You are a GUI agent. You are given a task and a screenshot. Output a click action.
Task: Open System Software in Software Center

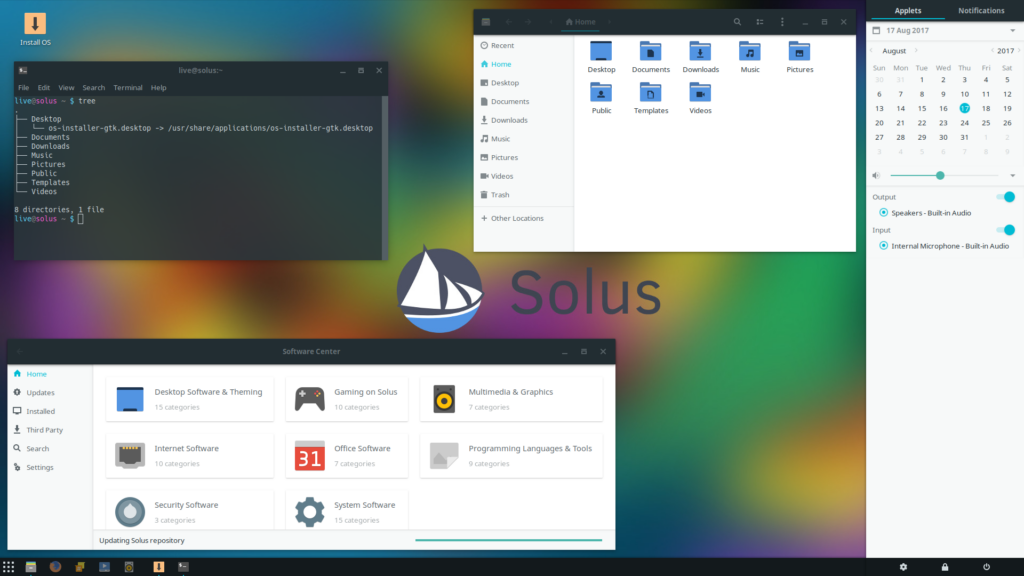[345, 511]
